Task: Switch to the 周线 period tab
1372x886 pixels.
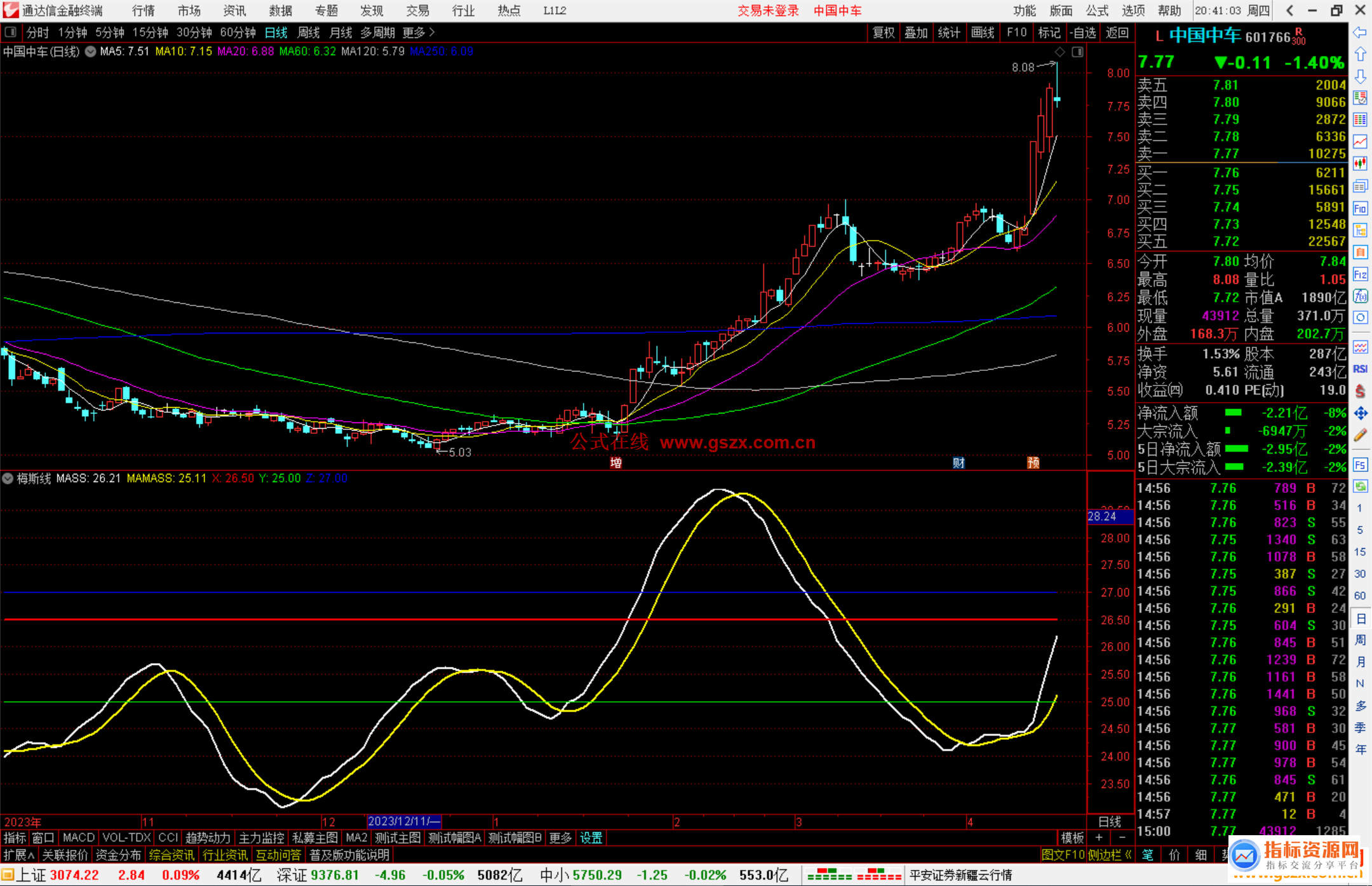Action: (x=309, y=32)
